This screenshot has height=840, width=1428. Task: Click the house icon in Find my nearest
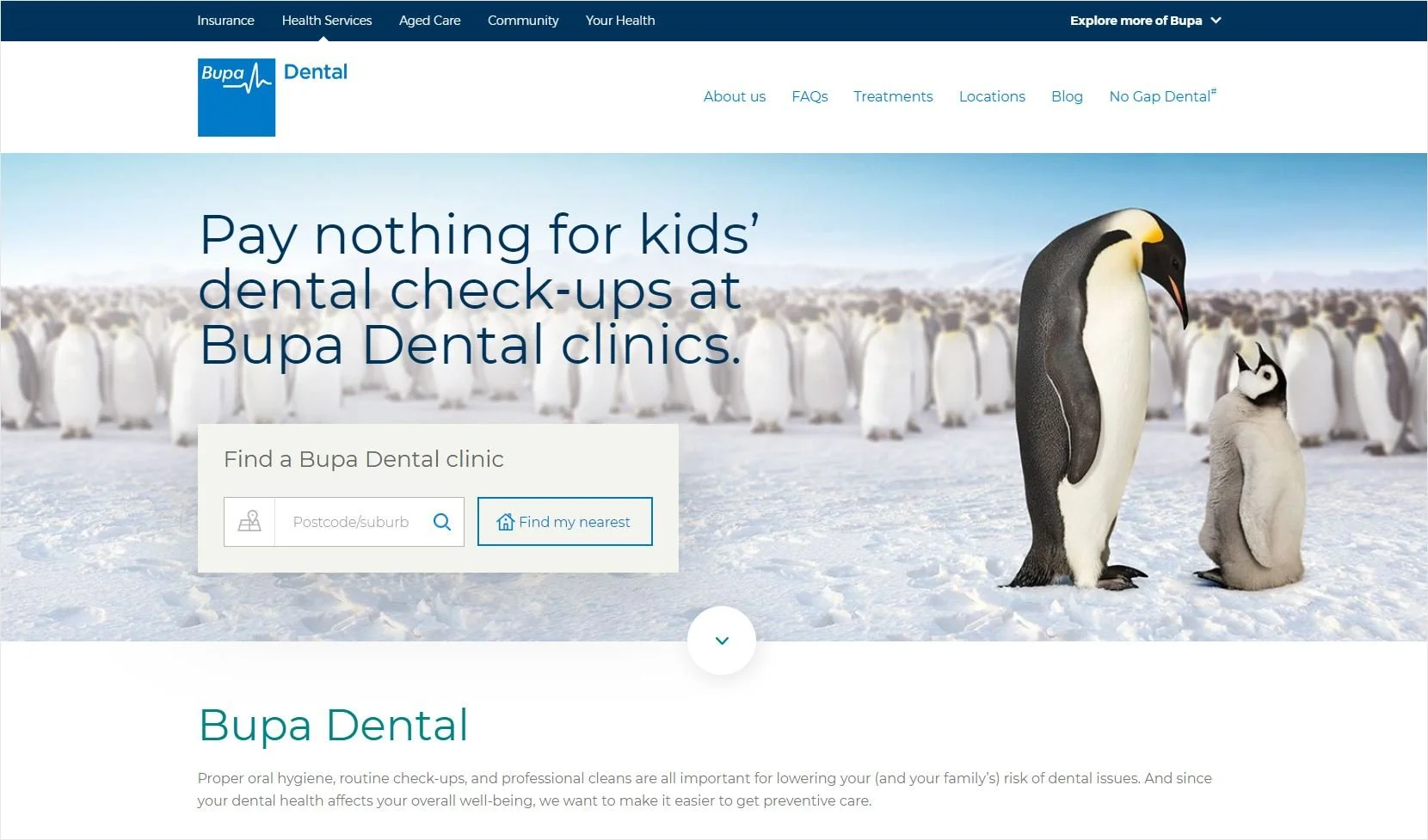point(506,522)
